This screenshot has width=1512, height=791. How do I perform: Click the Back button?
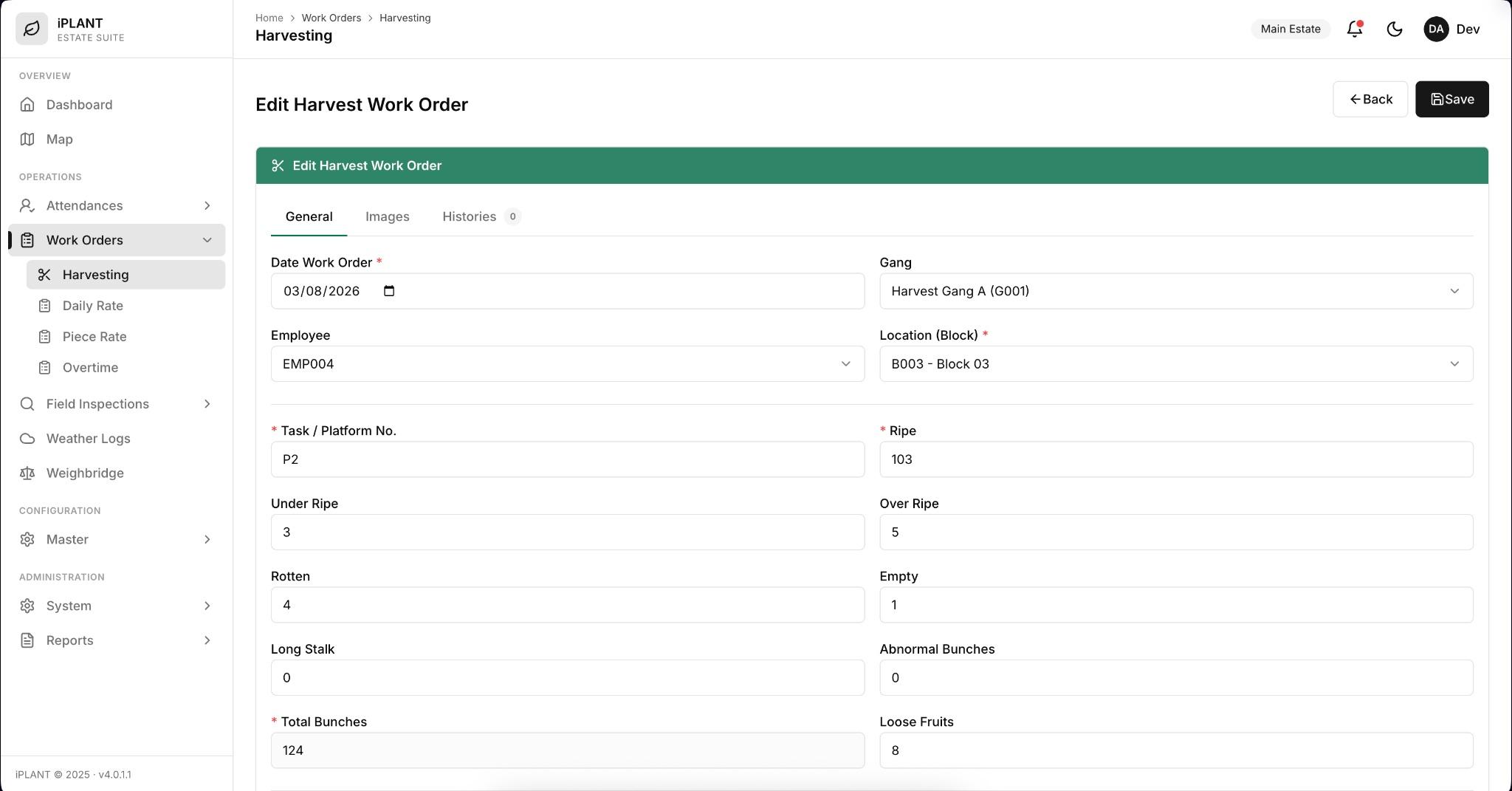point(1370,99)
